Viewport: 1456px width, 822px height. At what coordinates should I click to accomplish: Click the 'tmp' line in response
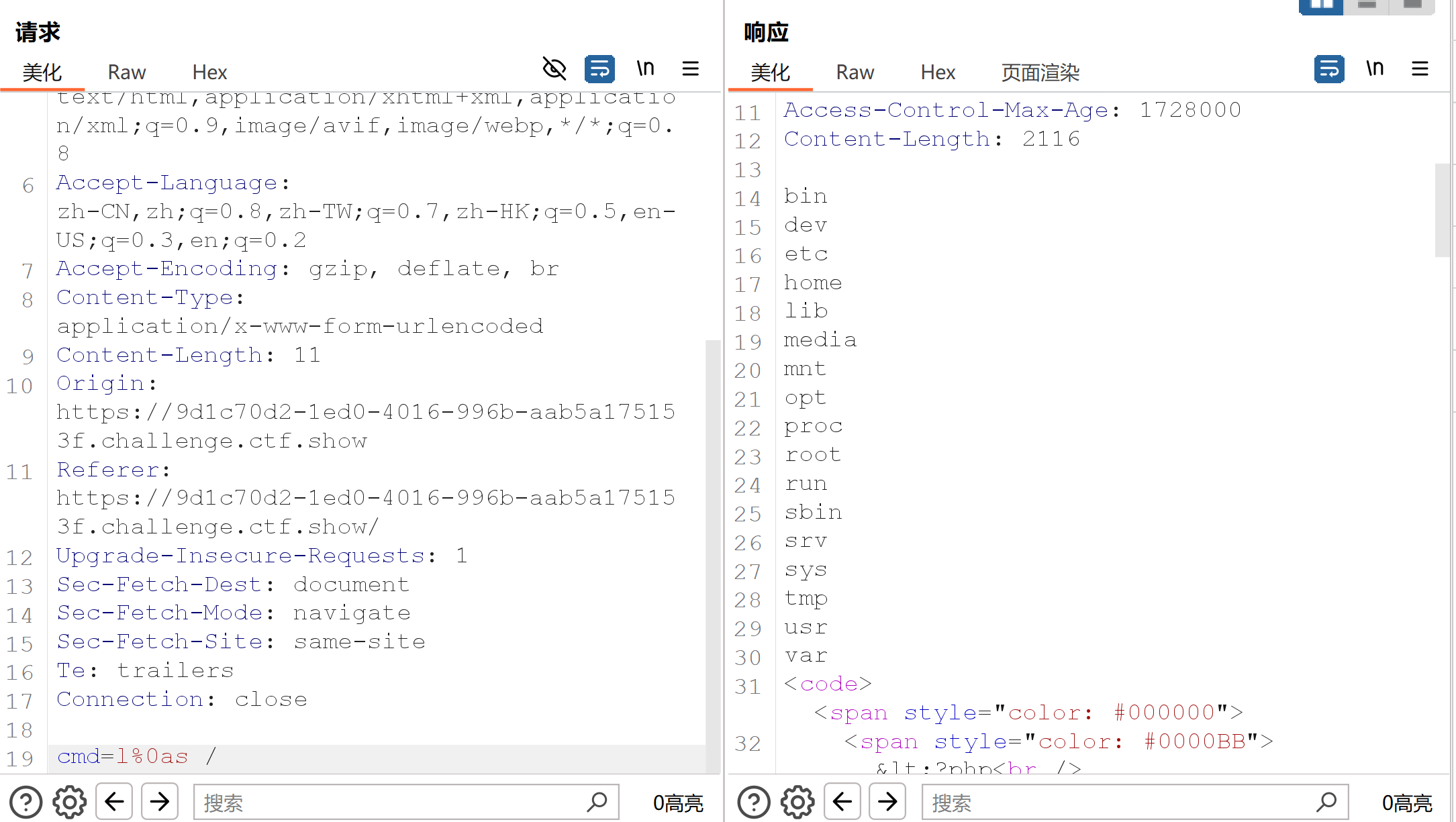pos(806,599)
